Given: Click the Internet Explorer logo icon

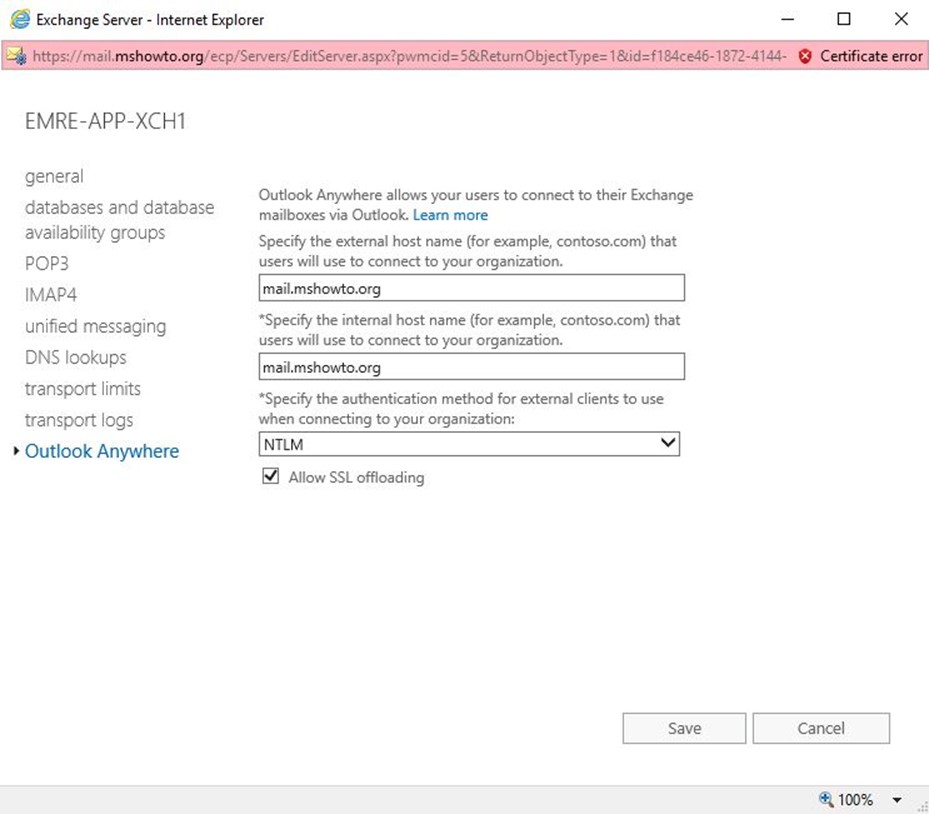Looking at the screenshot, I should coord(20,20).
